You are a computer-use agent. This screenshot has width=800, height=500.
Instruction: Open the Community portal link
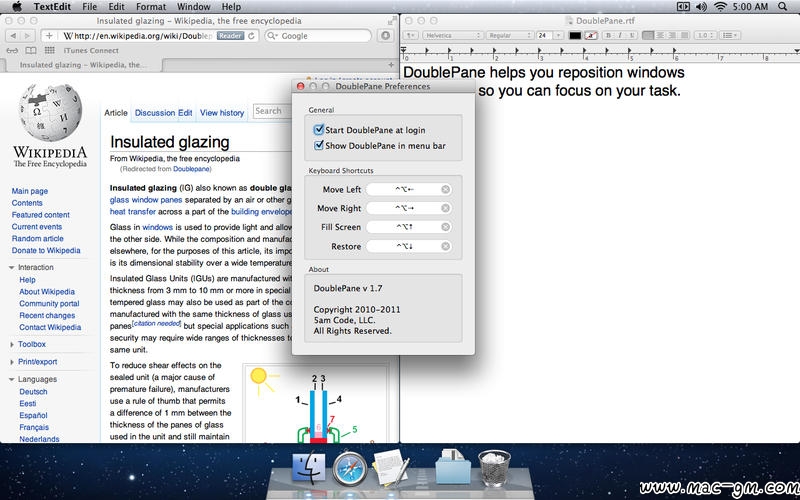pyautogui.click(x=49, y=304)
